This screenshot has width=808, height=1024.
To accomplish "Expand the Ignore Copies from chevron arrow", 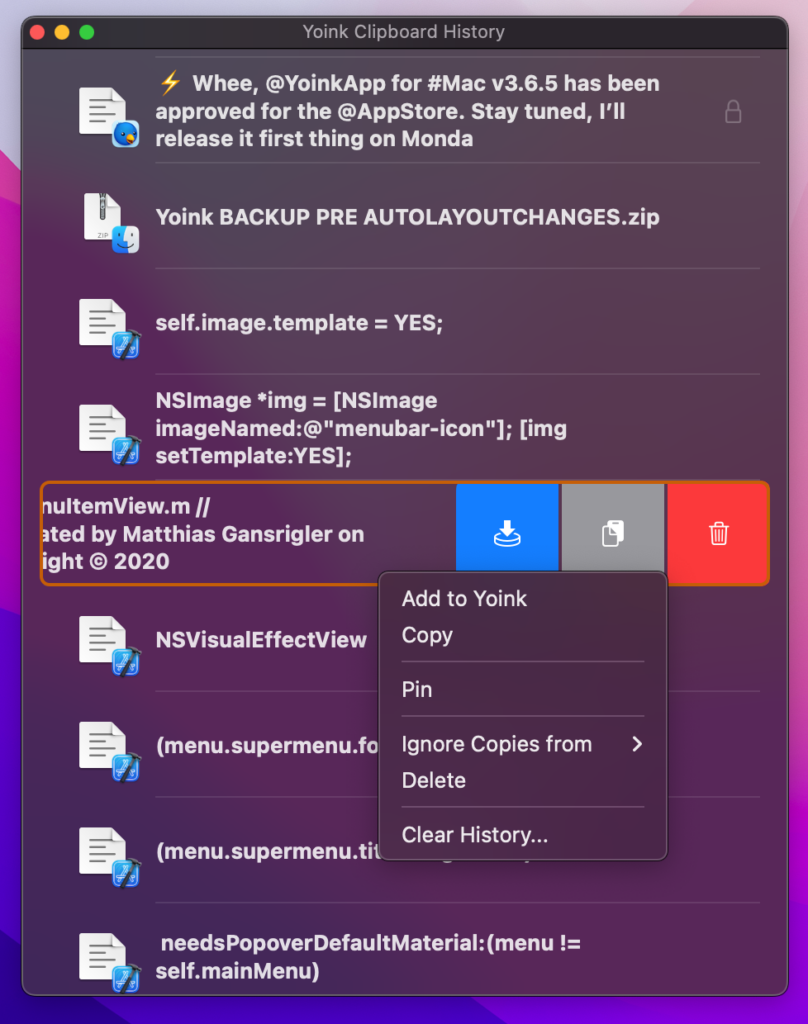I will [637, 744].
